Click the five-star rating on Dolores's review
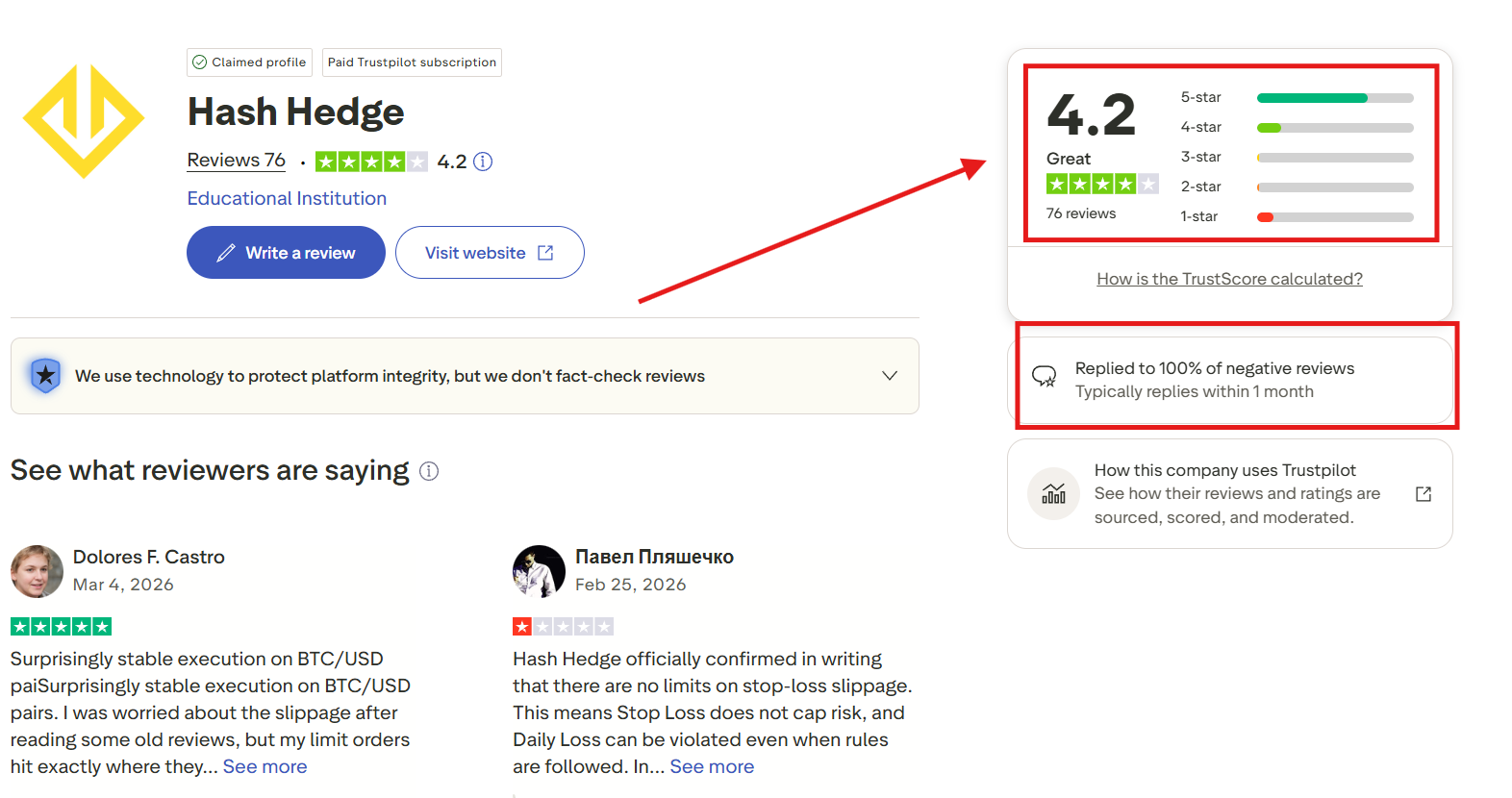The height and width of the screenshot is (798, 1512). [62, 627]
